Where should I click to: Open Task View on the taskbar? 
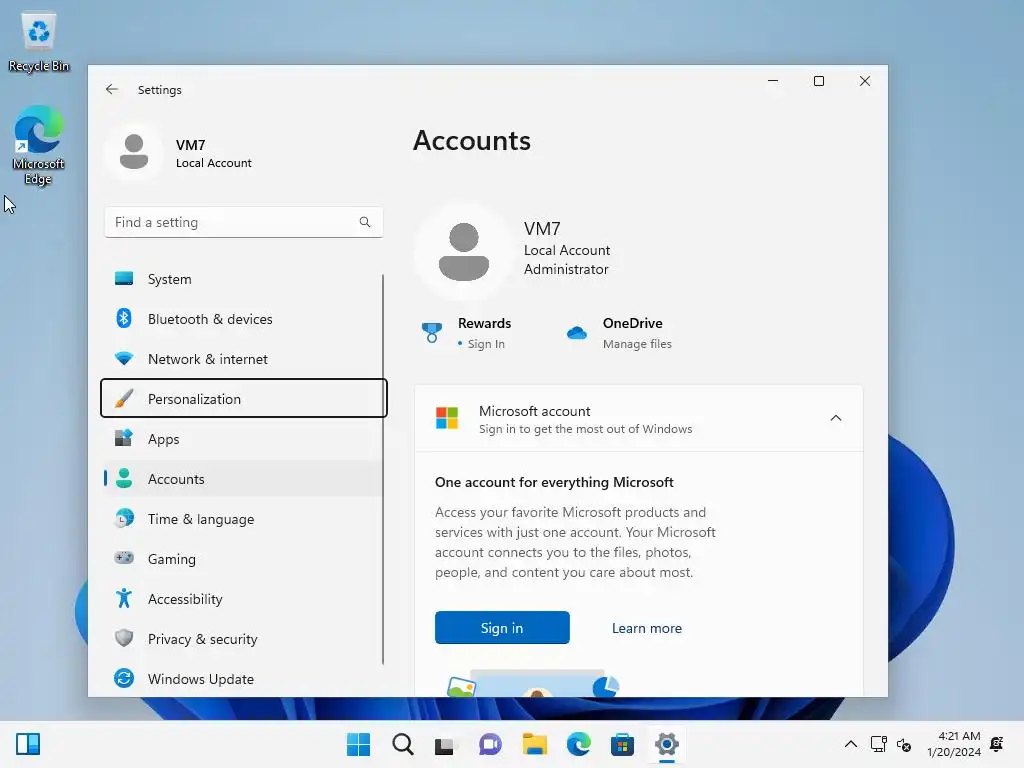445,744
